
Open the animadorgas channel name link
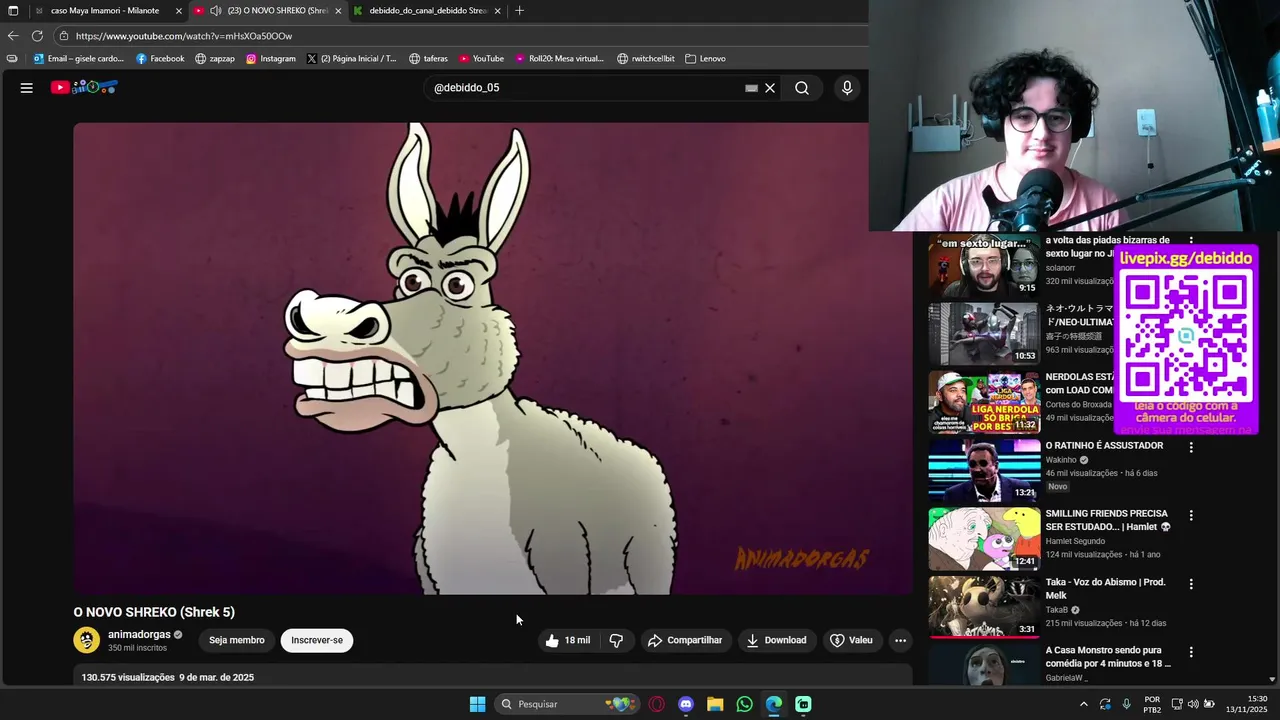139,634
